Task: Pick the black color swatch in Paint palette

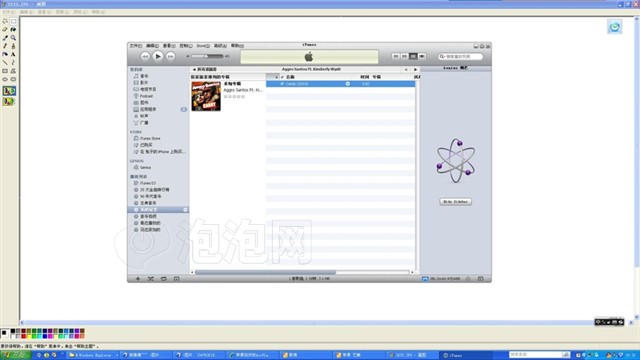Action: click(13, 331)
